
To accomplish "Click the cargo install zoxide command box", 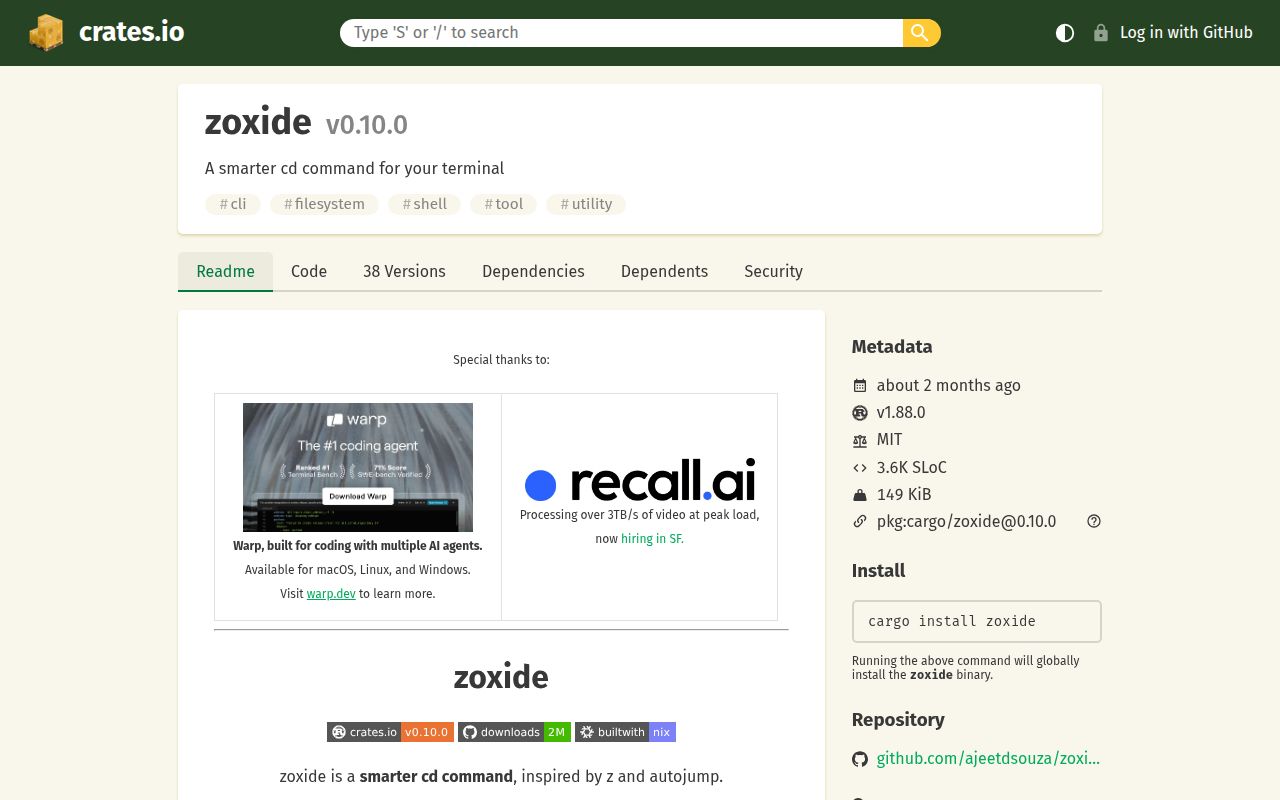I will click(x=976, y=621).
